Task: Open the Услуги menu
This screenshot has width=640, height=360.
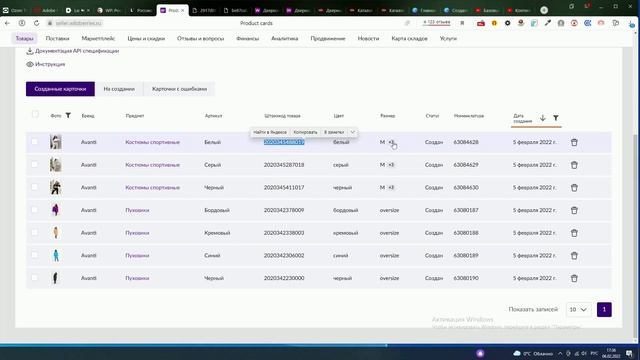Action: (448, 38)
